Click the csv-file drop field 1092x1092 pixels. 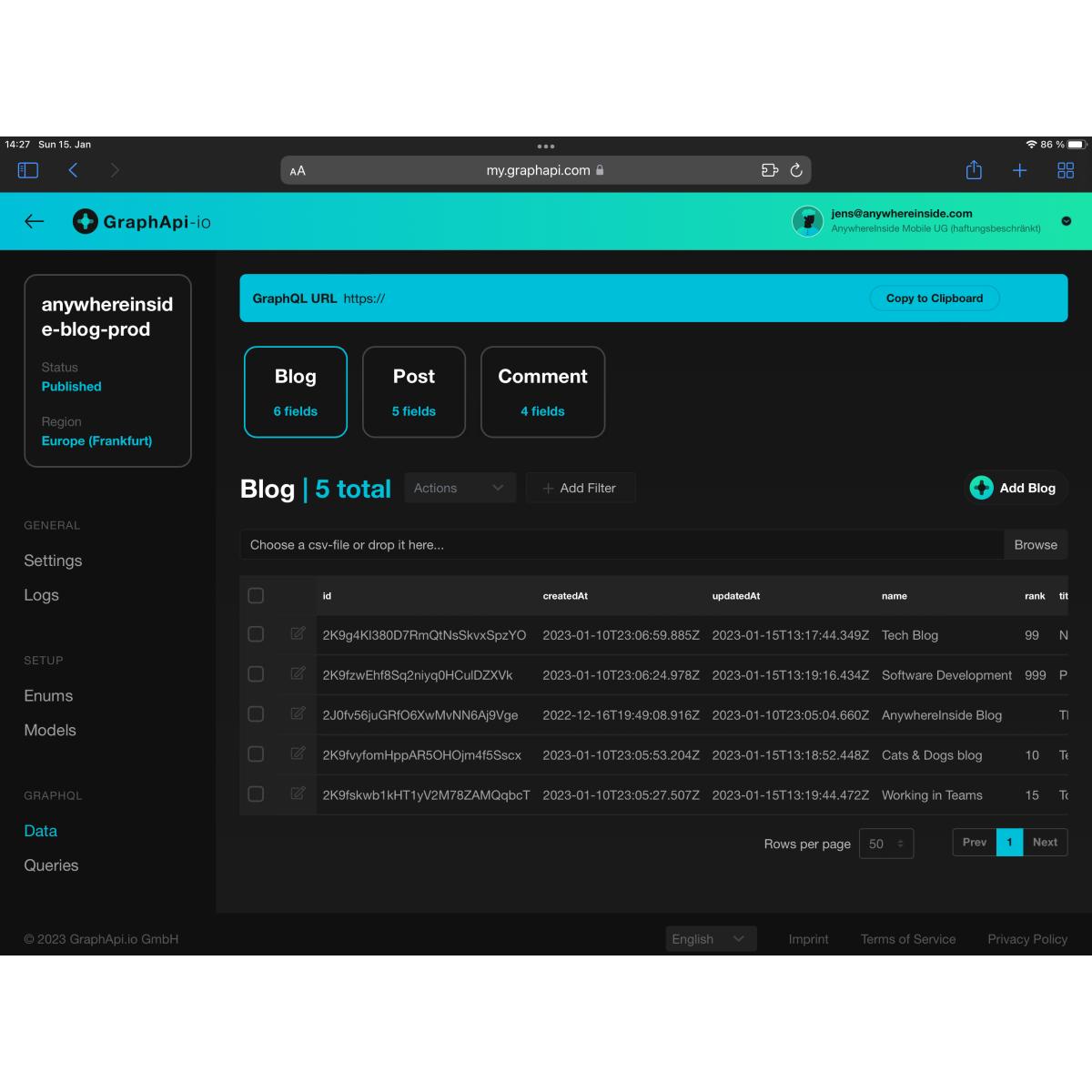(622, 545)
